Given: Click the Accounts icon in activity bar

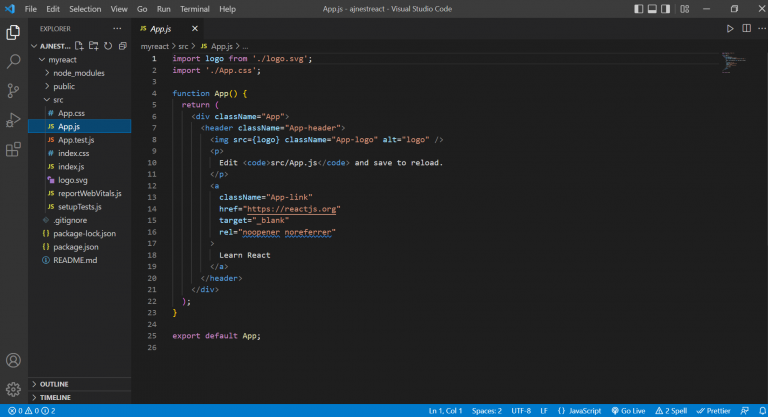Looking at the screenshot, I should coord(14,360).
